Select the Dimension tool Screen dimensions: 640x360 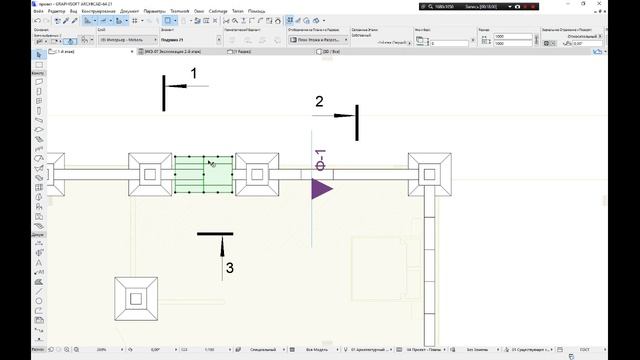click(39, 243)
